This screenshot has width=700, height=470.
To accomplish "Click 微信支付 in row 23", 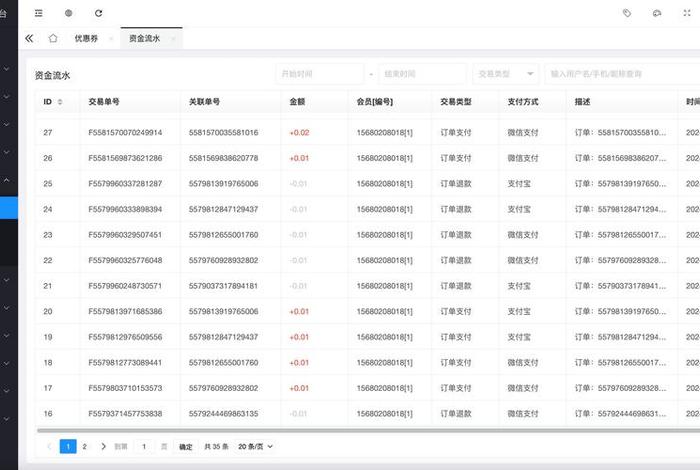I will tap(523, 235).
